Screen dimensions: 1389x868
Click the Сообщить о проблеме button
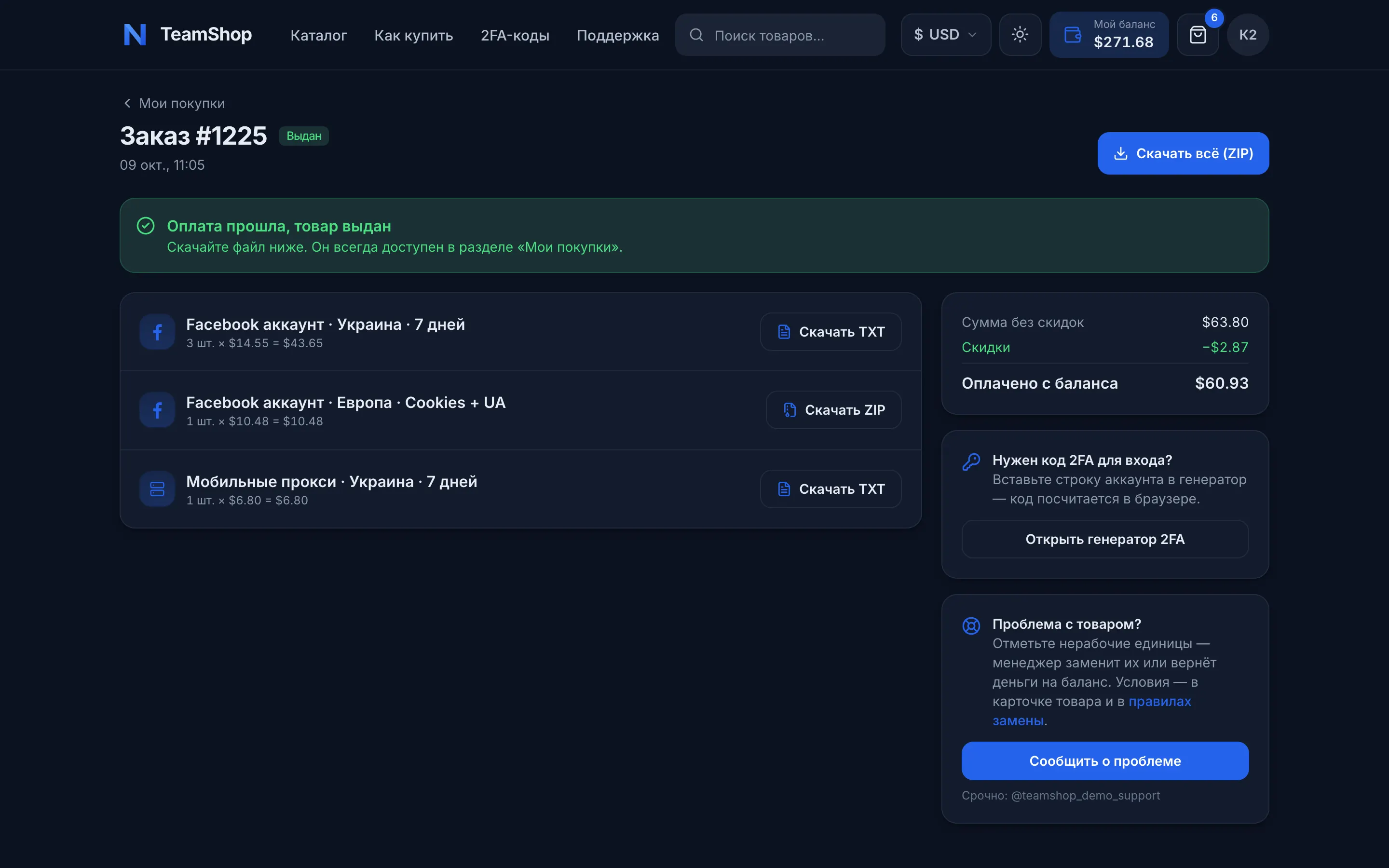[1105, 760]
